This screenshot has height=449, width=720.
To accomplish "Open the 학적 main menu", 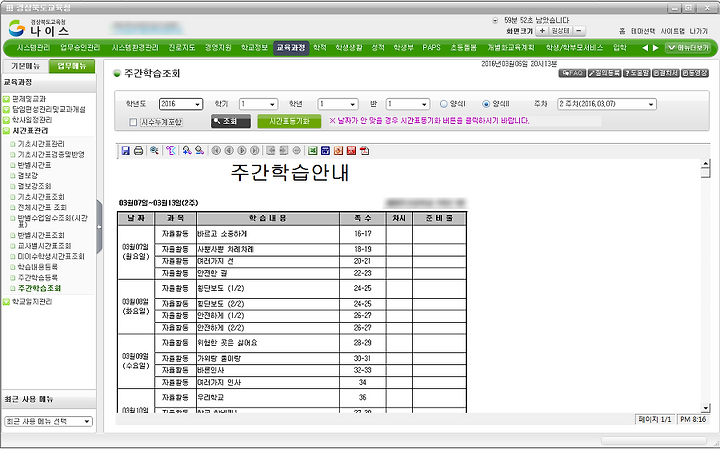I will 320,48.
